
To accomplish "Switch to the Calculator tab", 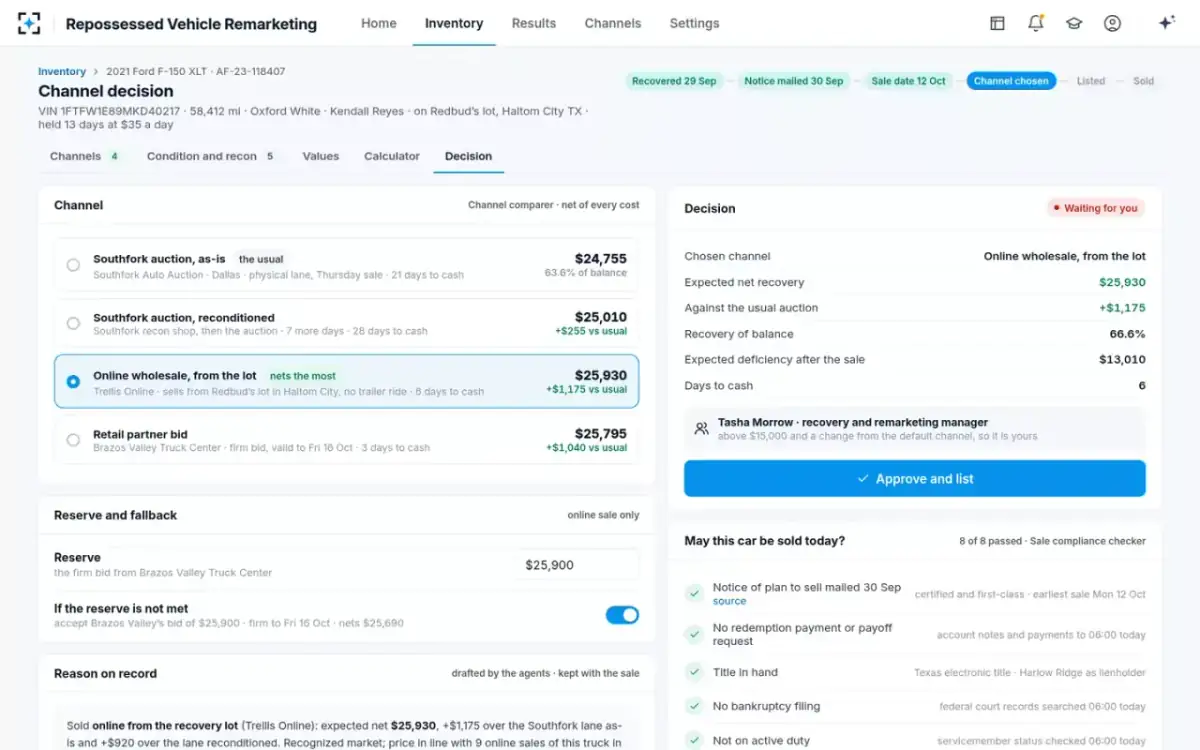I will point(392,156).
